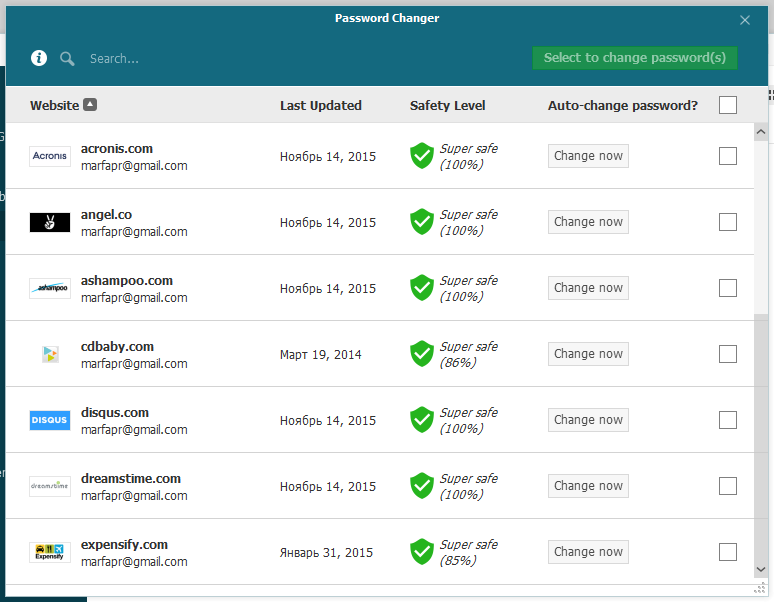Select the angel.co site name
Image resolution: width=774 pixels, height=602 pixels.
pyautogui.click(x=106, y=215)
